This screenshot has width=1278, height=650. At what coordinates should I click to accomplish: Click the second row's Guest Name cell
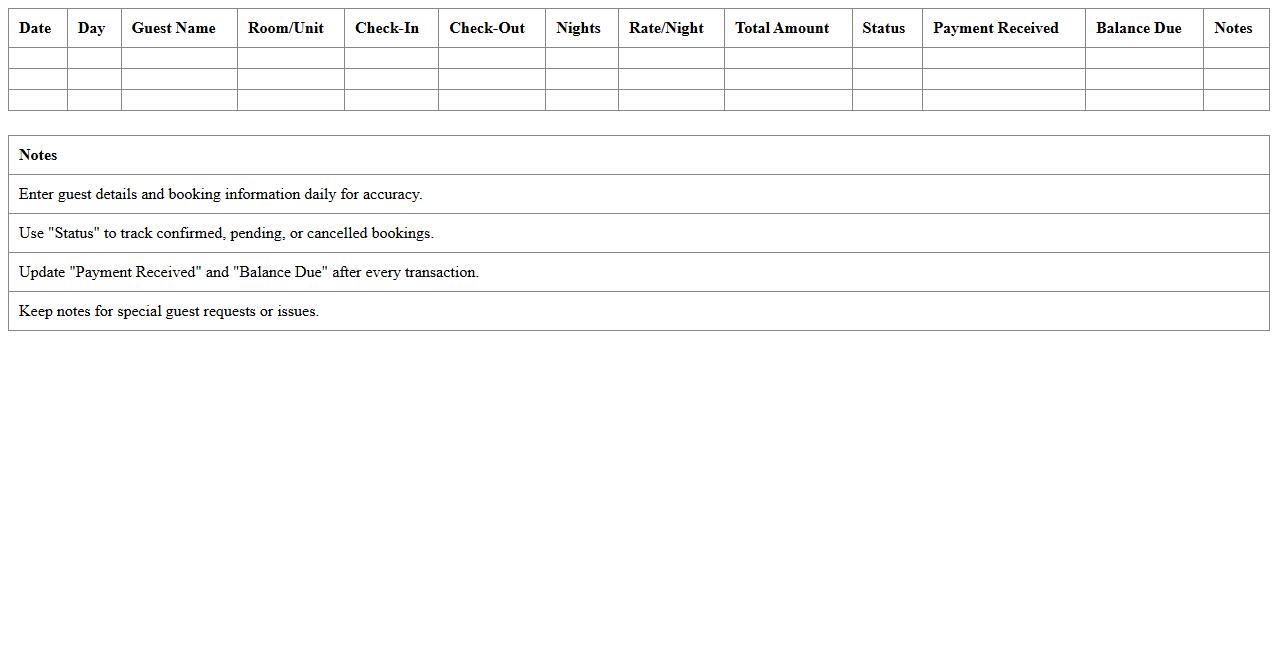click(178, 78)
